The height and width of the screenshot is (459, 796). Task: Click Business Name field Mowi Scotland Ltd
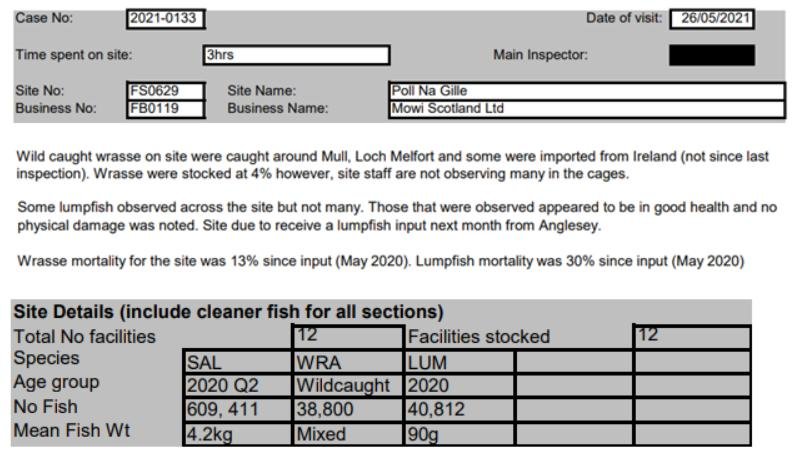pos(586,108)
